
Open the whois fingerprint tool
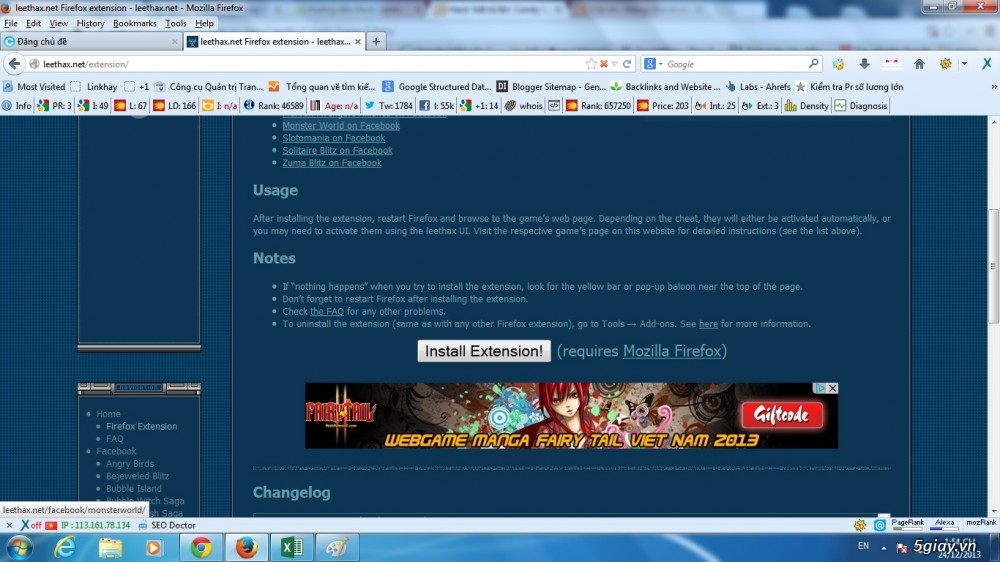coord(523,106)
